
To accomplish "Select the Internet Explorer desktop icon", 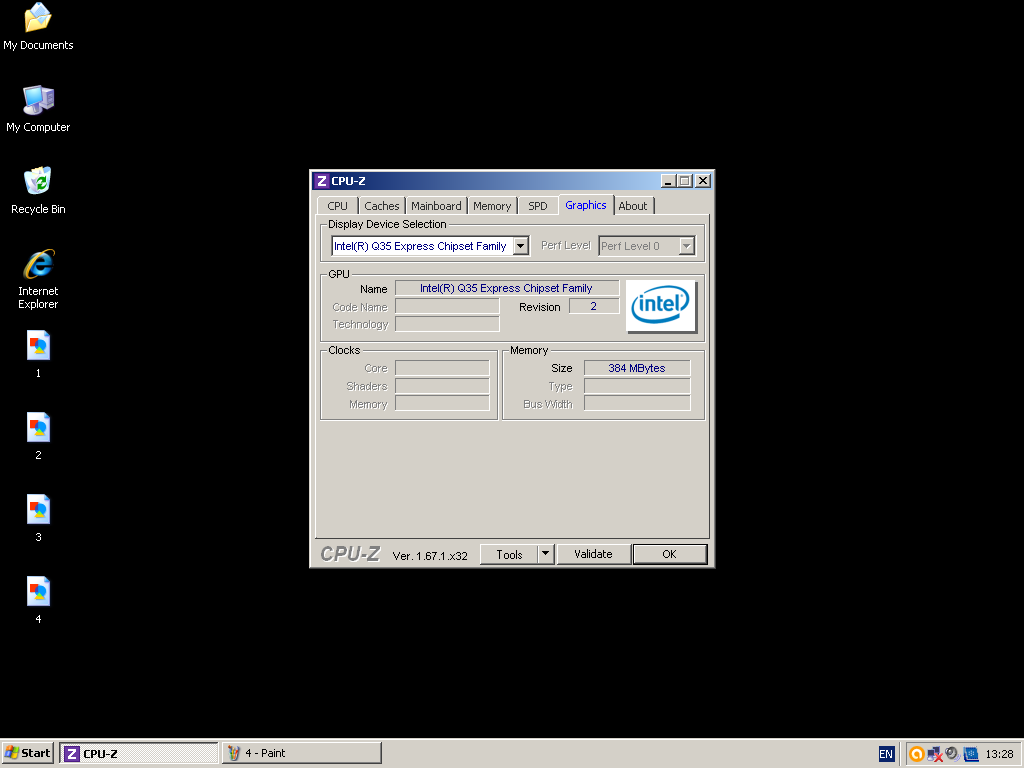I will pos(38,279).
